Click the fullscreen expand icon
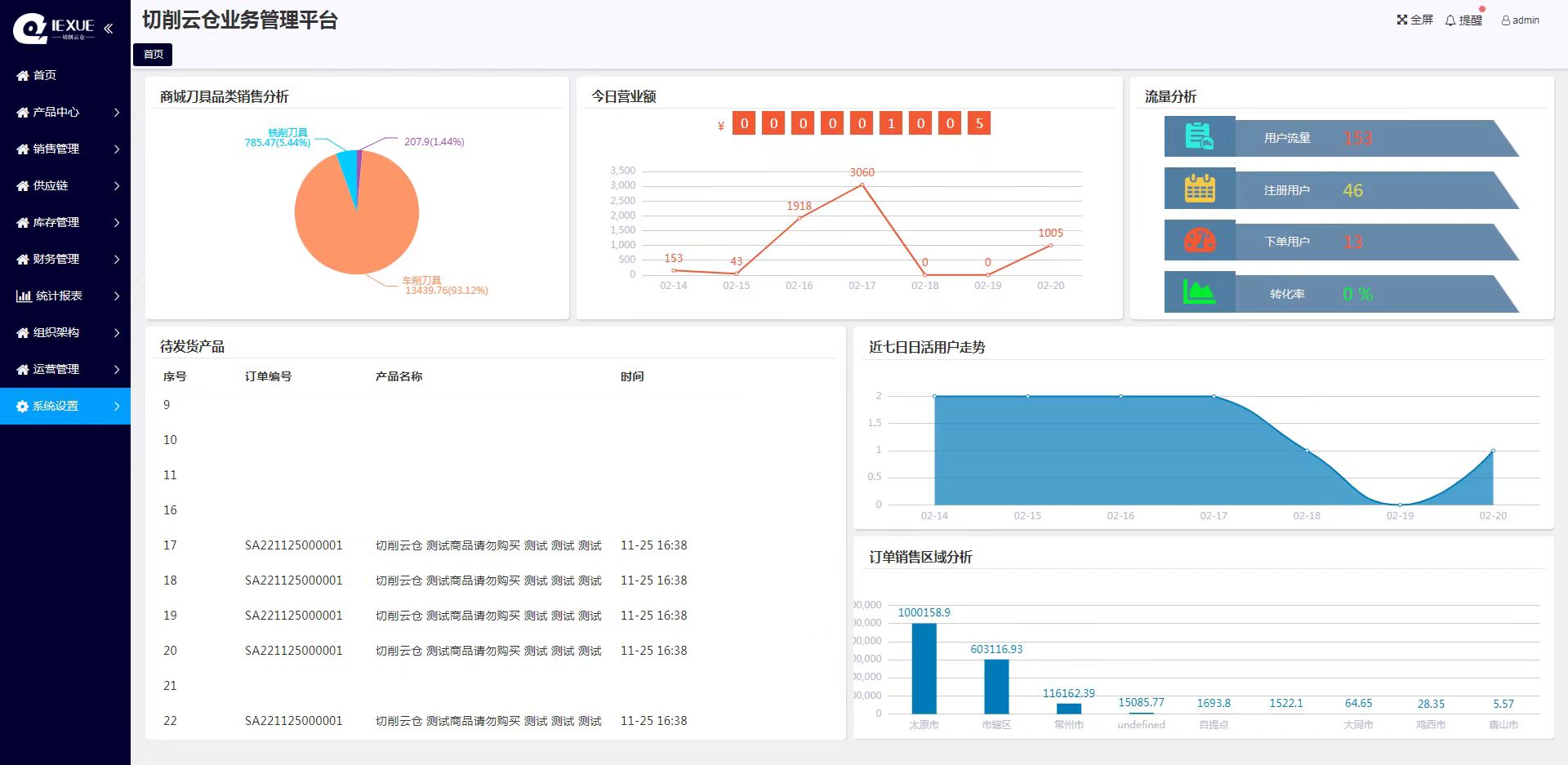Screen dimensions: 1568x765 (1402, 20)
